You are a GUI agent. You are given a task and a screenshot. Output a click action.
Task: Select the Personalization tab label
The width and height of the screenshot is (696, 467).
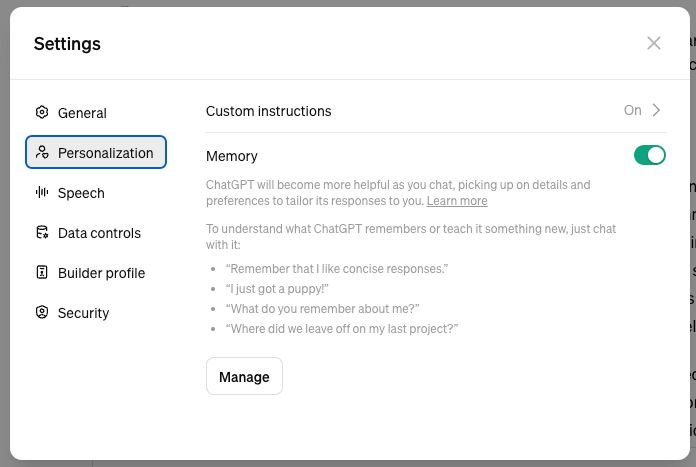coord(106,153)
